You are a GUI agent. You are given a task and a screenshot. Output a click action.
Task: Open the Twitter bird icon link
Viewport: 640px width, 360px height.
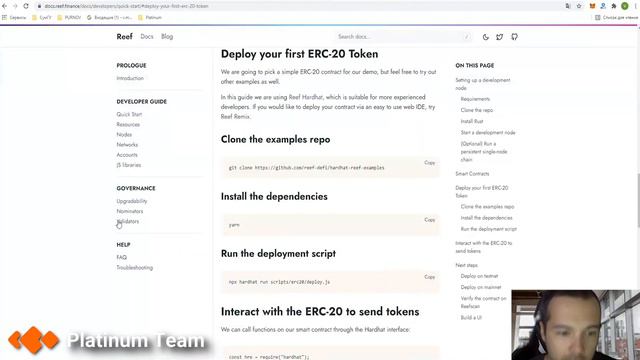coord(500,37)
